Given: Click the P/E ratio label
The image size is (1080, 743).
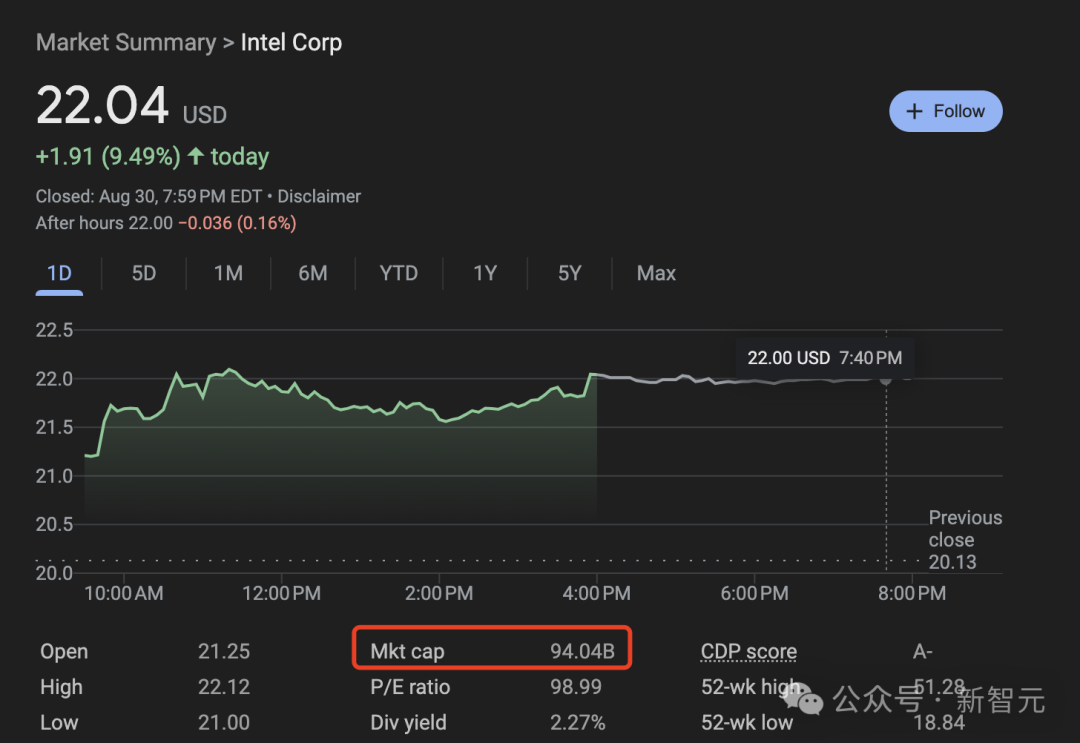Looking at the screenshot, I should tap(410, 687).
